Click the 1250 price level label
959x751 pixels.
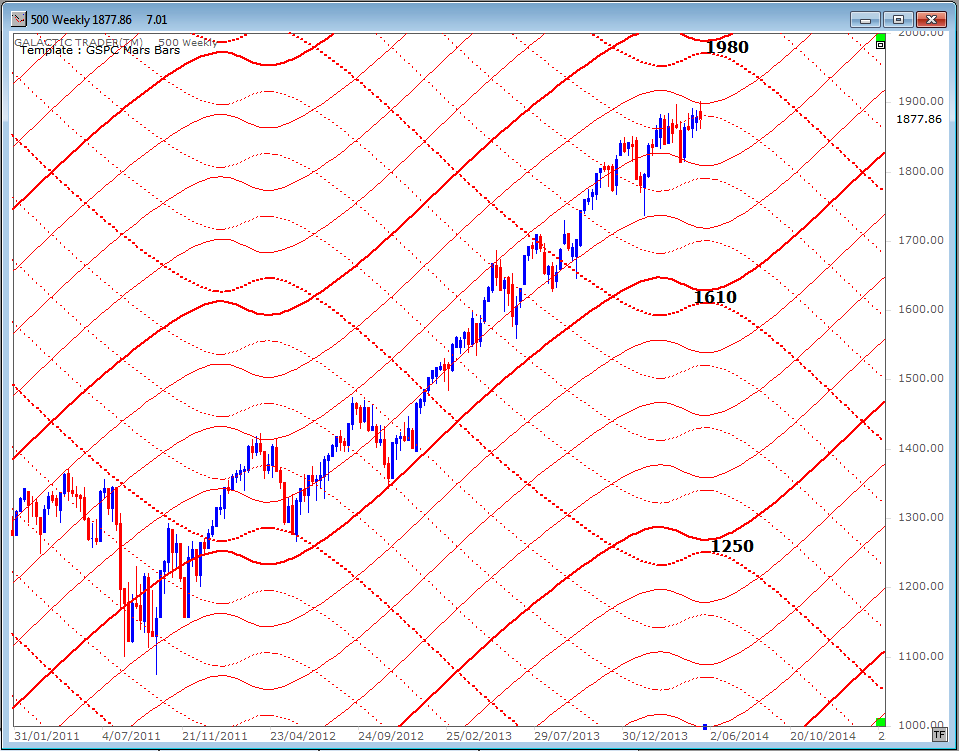(732, 546)
